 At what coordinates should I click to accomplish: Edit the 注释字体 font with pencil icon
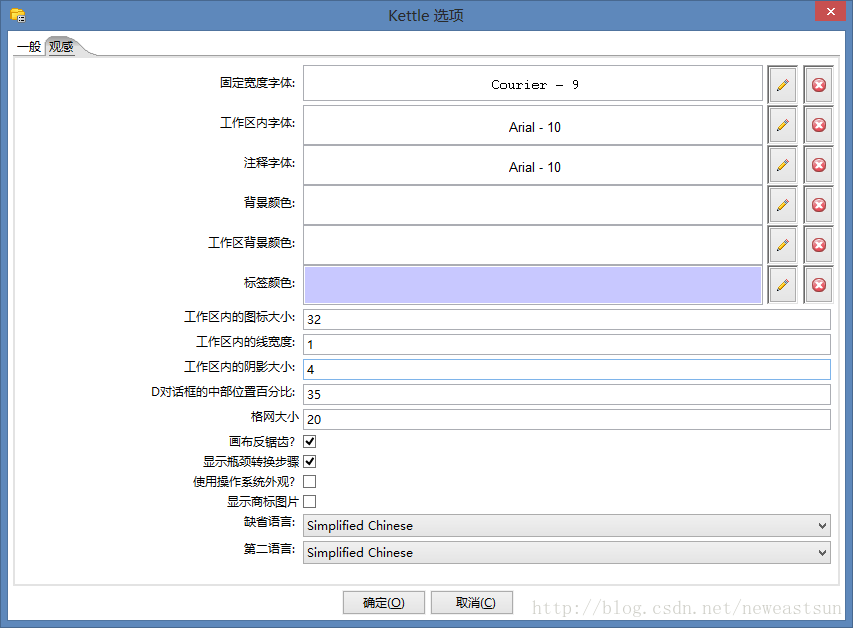pyautogui.click(x=782, y=165)
